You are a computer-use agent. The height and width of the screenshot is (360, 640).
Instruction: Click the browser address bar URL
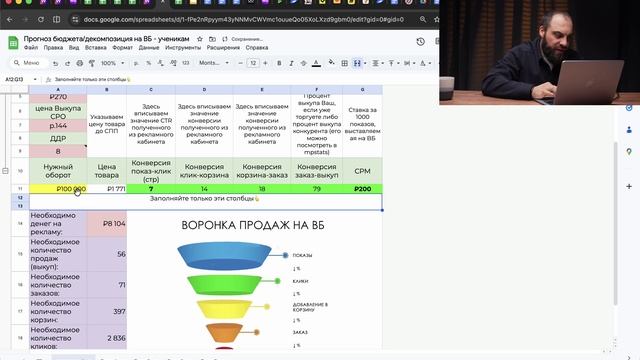click(x=243, y=19)
